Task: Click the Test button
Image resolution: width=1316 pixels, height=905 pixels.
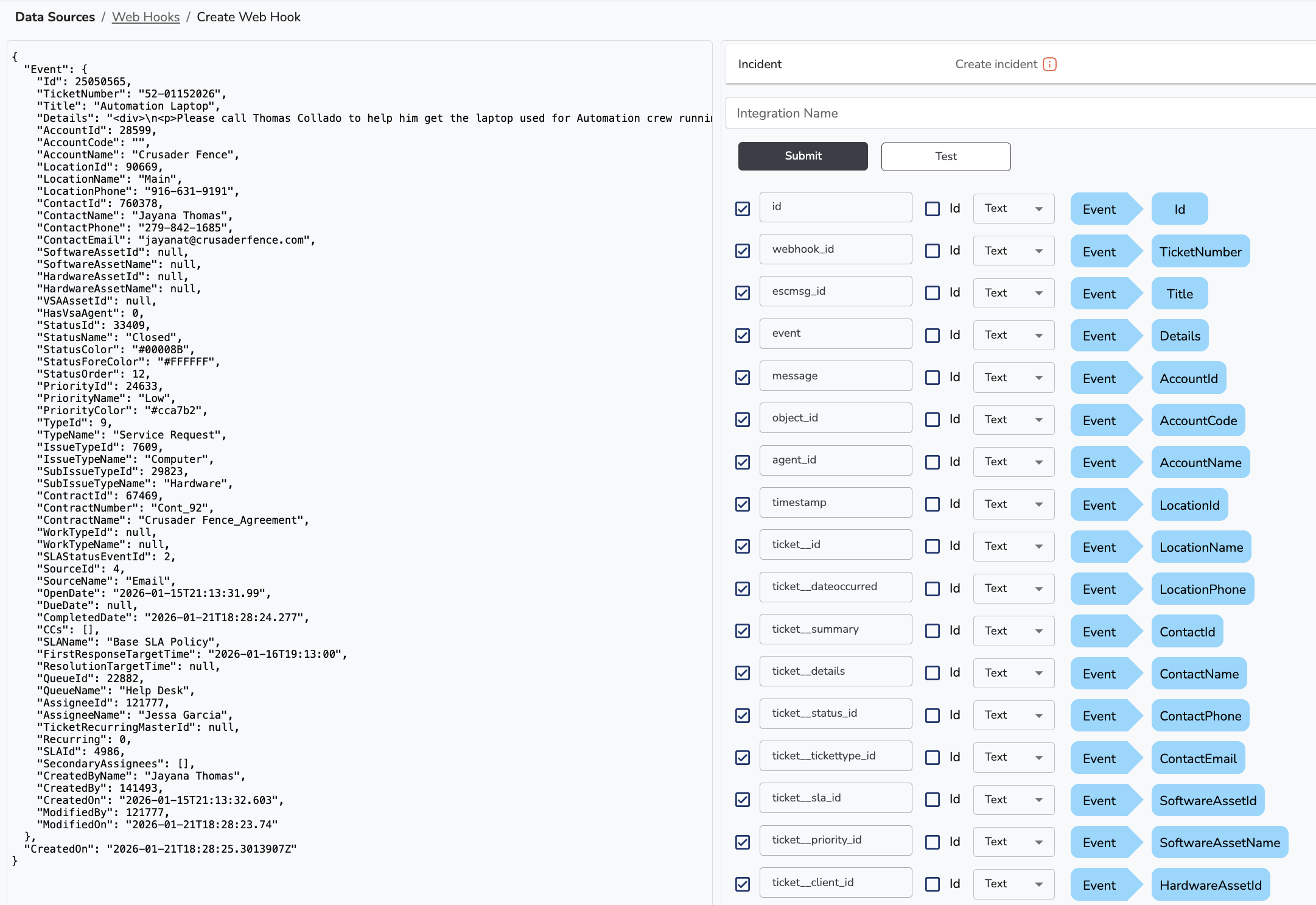Action: (x=945, y=157)
